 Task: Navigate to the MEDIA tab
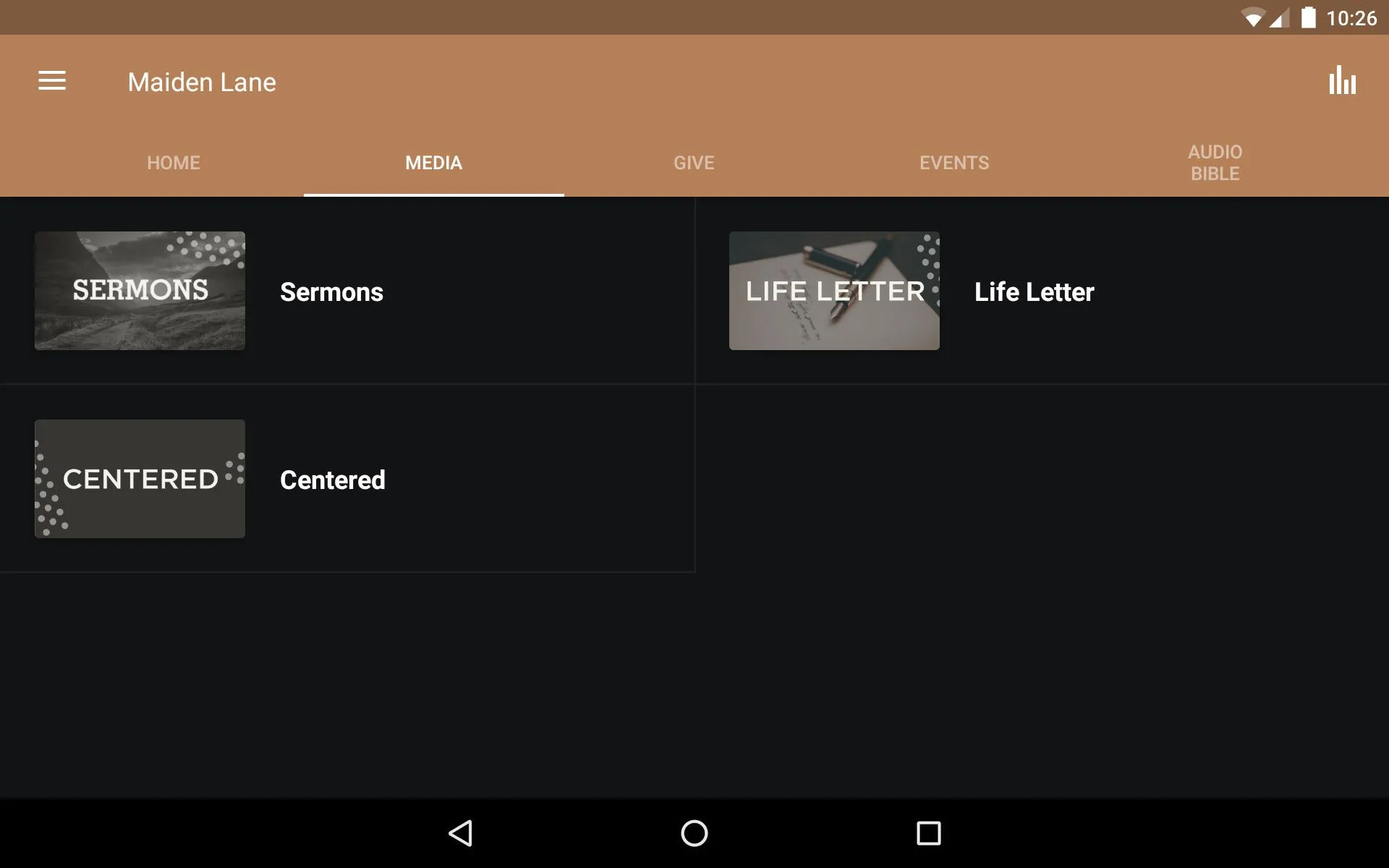(x=434, y=162)
